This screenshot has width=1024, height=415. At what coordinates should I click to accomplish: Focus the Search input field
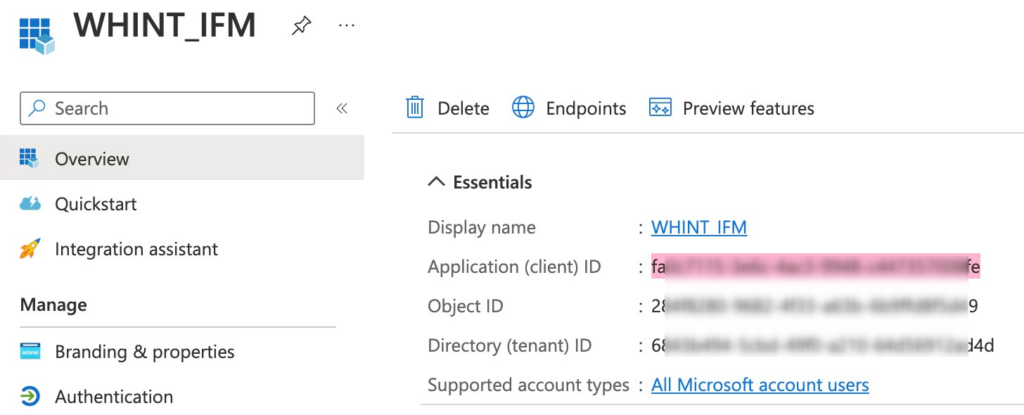tap(167, 108)
